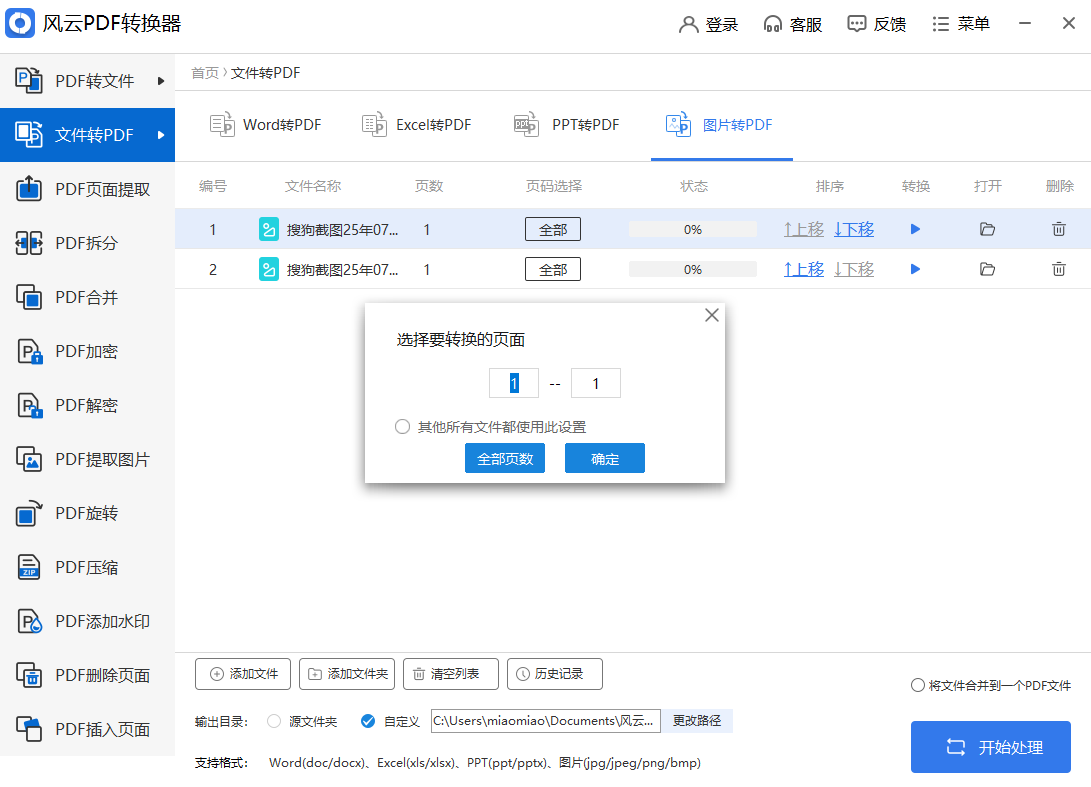Viewport: 1091px width, 787px height.
Task: Open output folder icon for file 2
Action: click(x=987, y=269)
